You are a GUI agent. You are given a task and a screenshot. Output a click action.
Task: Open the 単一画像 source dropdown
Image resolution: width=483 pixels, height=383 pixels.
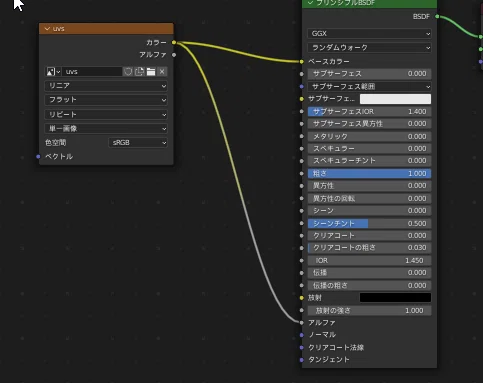pyautogui.click(x=106, y=129)
